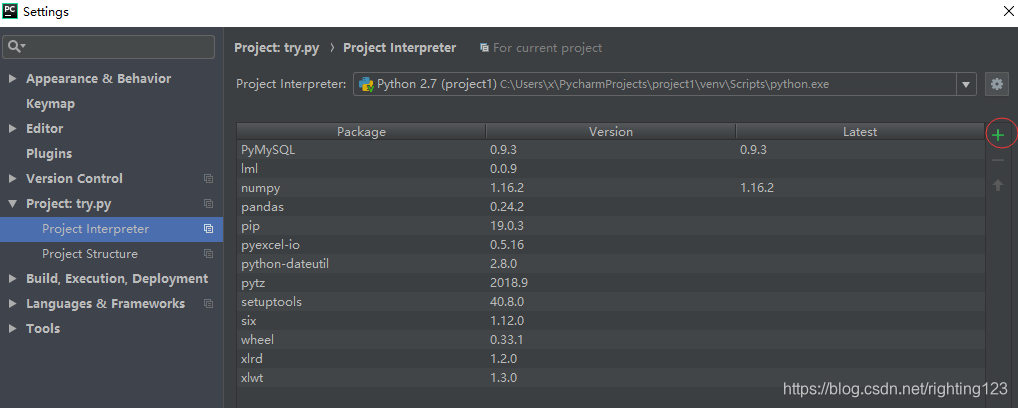The image size is (1018, 408).
Task: Click Python icon in interpreter combo box
Action: (x=366, y=84)
